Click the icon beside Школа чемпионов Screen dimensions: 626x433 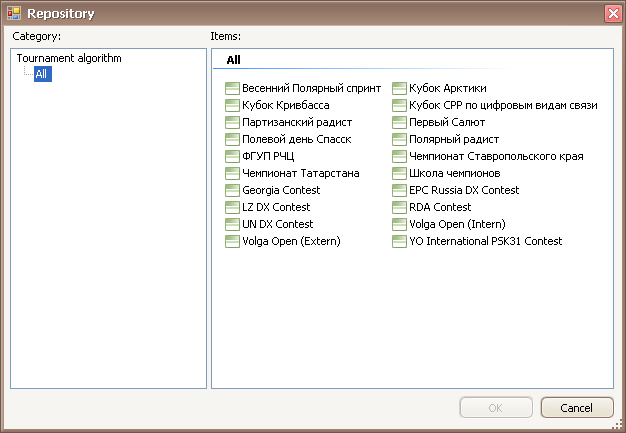400,173
